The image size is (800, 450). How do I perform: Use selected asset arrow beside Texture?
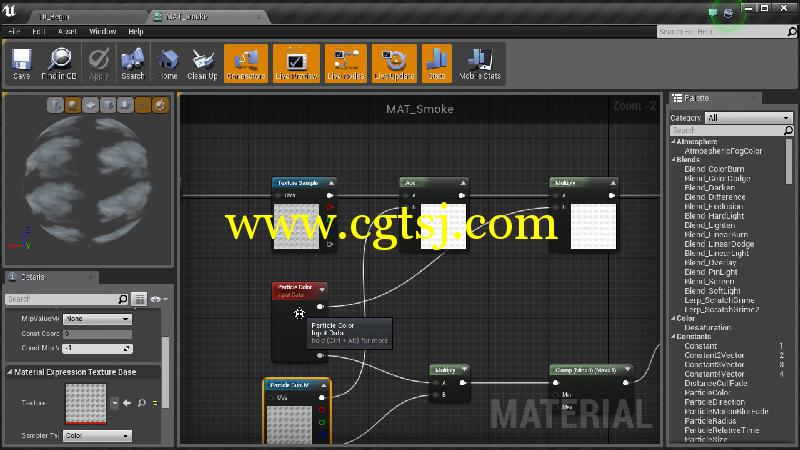[x=127, y=403]
